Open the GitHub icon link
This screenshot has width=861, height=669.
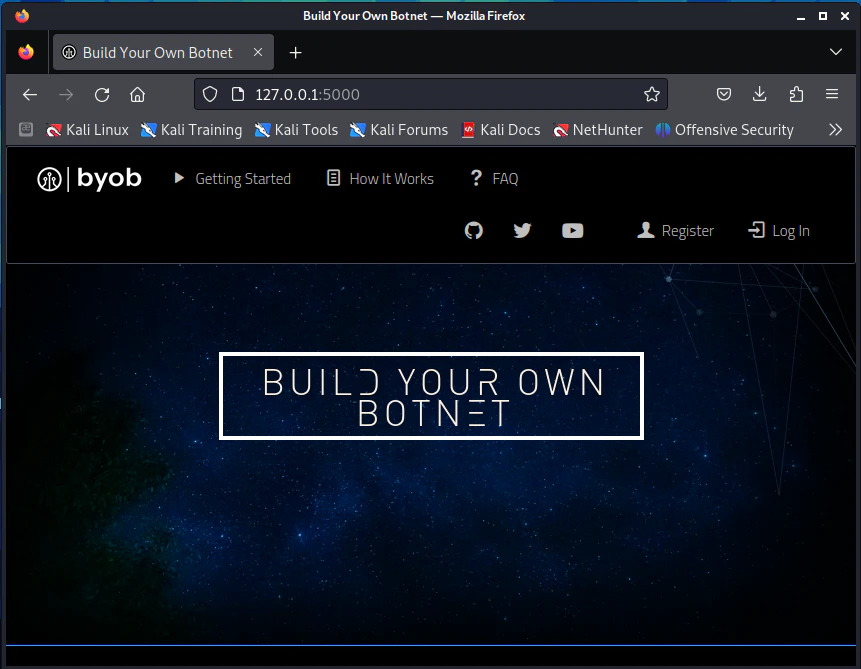pyautogui.click(x=474, y=230)
